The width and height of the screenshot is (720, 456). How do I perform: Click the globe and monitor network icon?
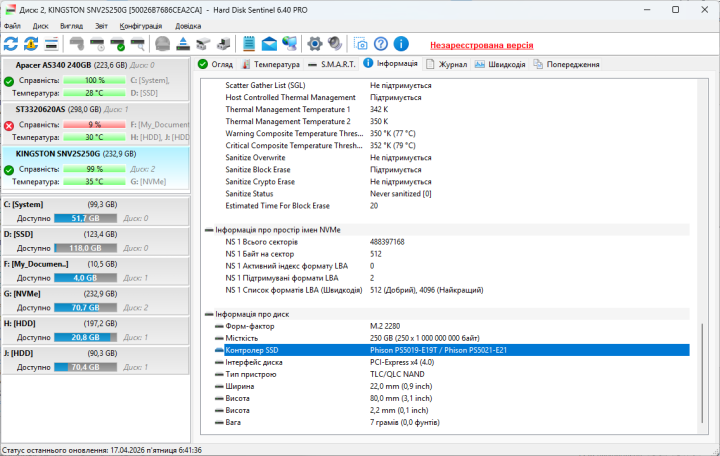pos(290,44)
